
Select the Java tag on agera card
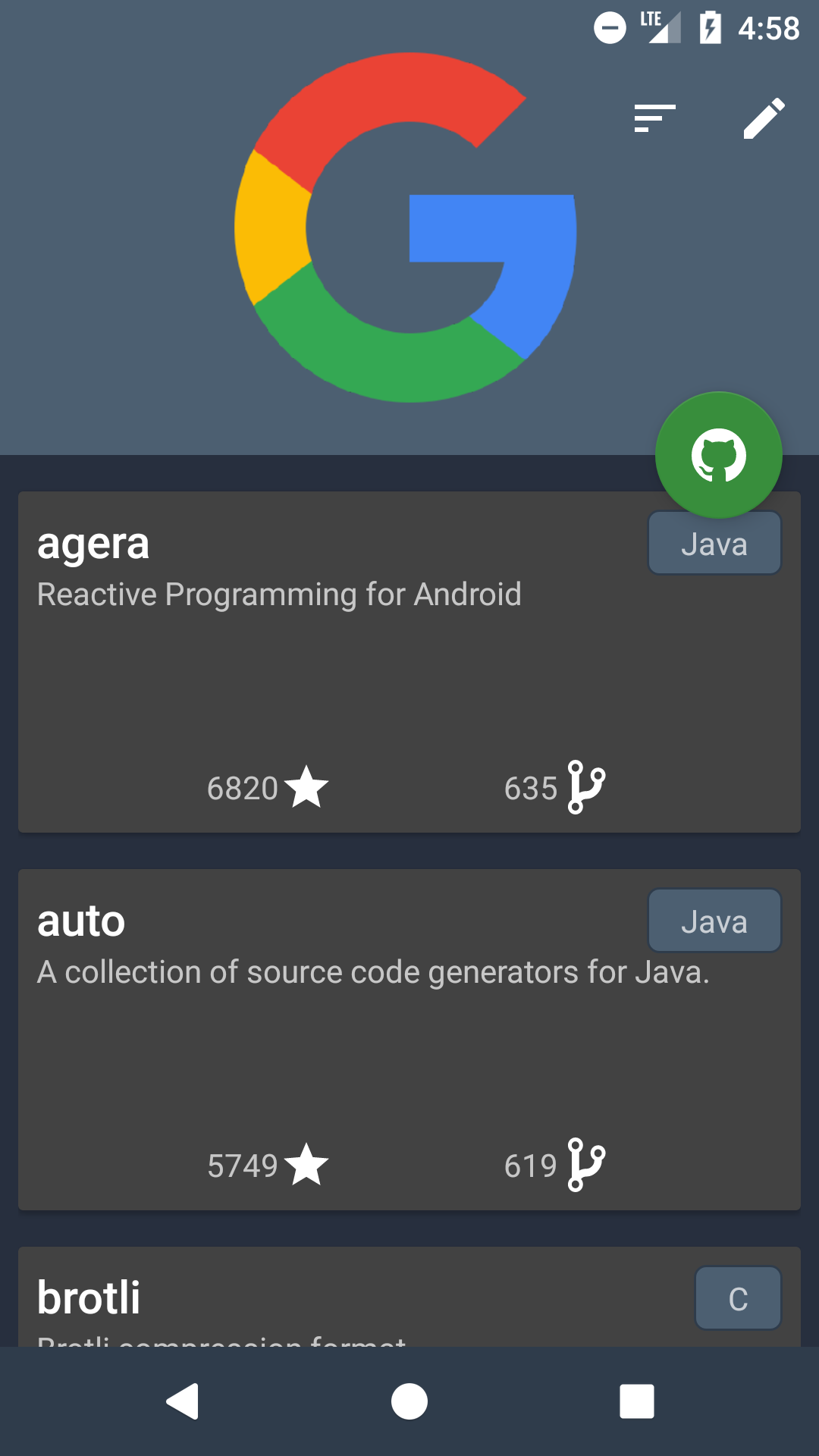pyautogui.click(x=714, y=543)
